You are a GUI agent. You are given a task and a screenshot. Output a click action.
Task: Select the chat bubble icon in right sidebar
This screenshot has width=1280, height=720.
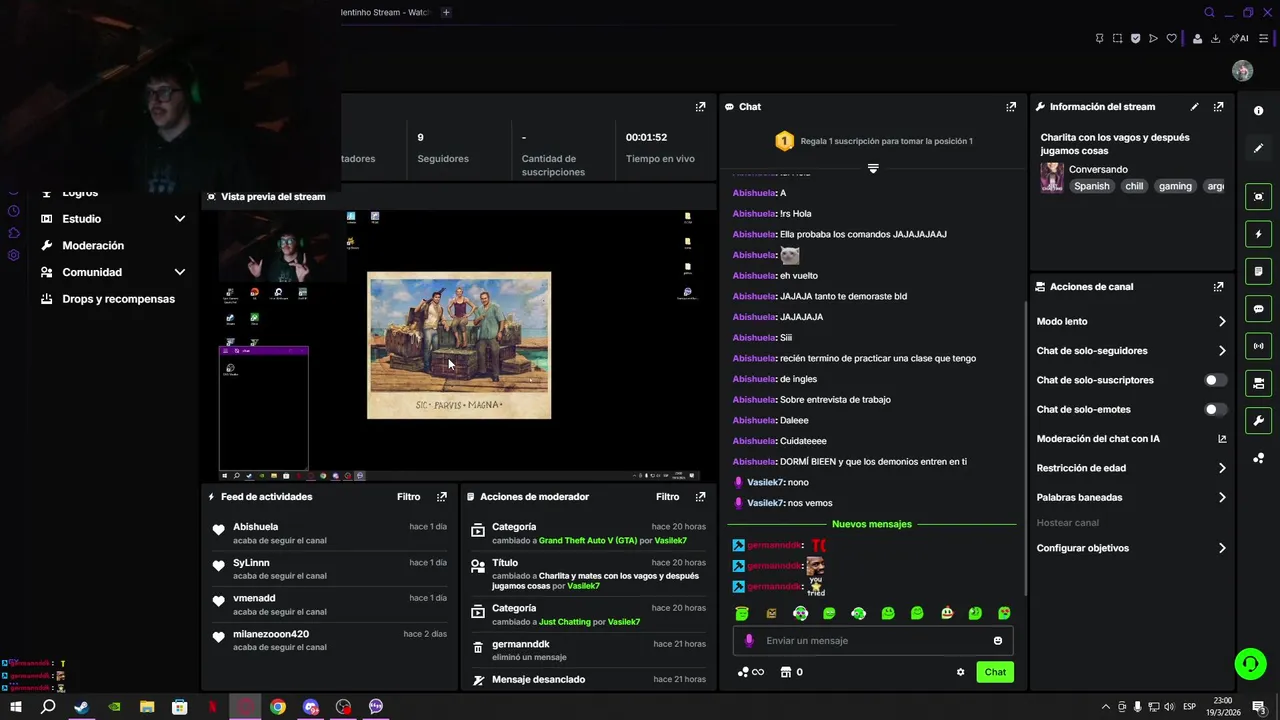click(x=1259, y=309)
